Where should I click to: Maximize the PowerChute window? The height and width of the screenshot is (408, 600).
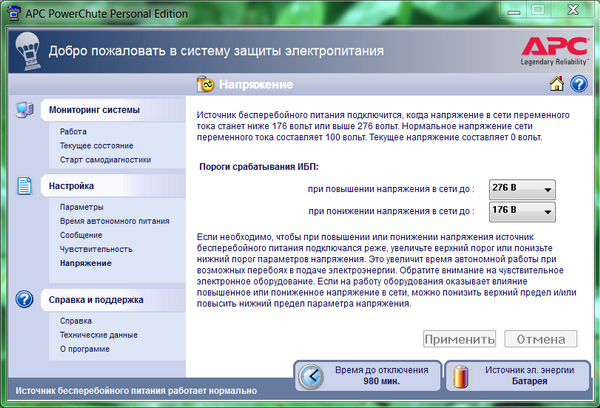point(538,10)
